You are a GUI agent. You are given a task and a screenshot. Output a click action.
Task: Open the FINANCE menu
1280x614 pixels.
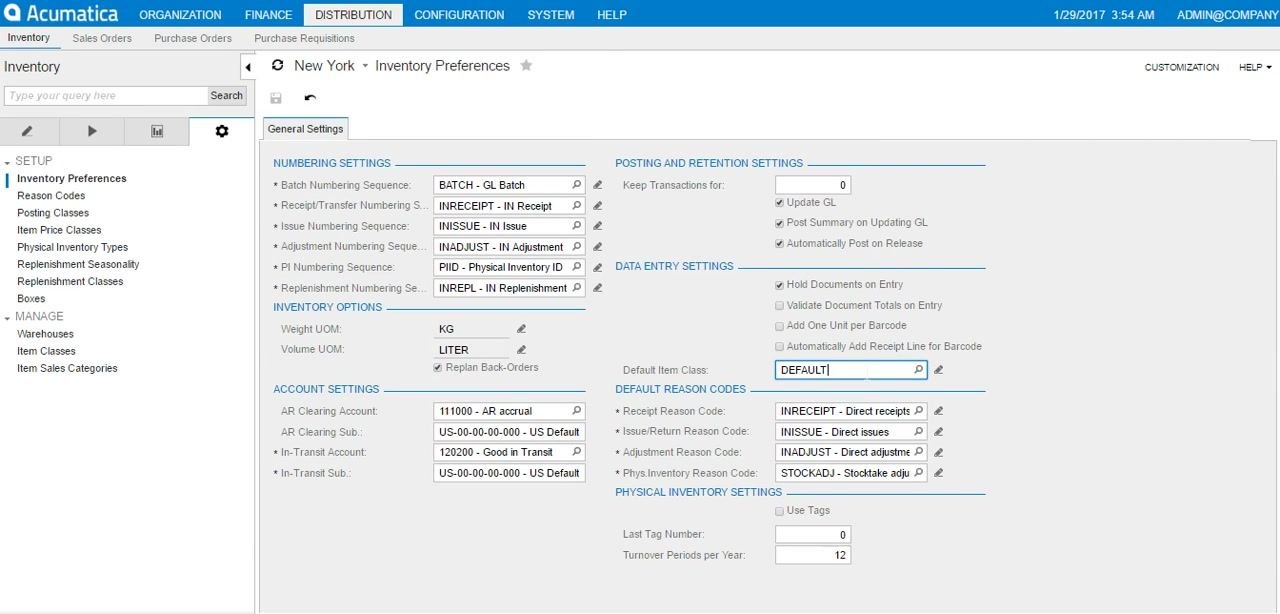tap(268, 15)
